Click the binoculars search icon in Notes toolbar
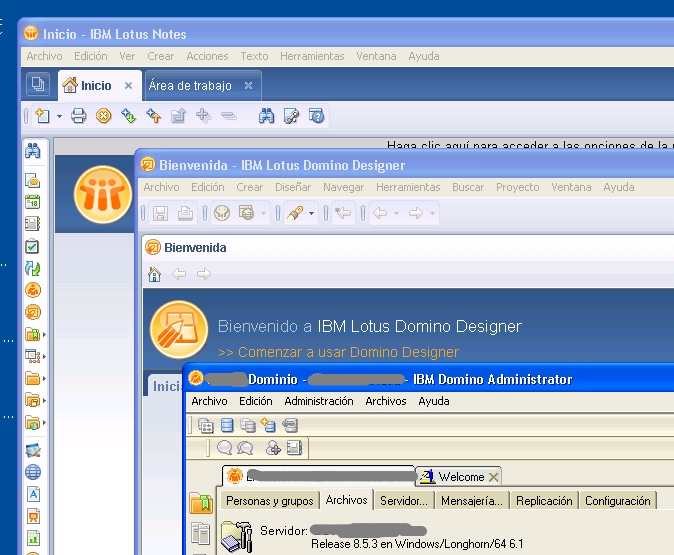The image size is (674, 555). (267, 116)
